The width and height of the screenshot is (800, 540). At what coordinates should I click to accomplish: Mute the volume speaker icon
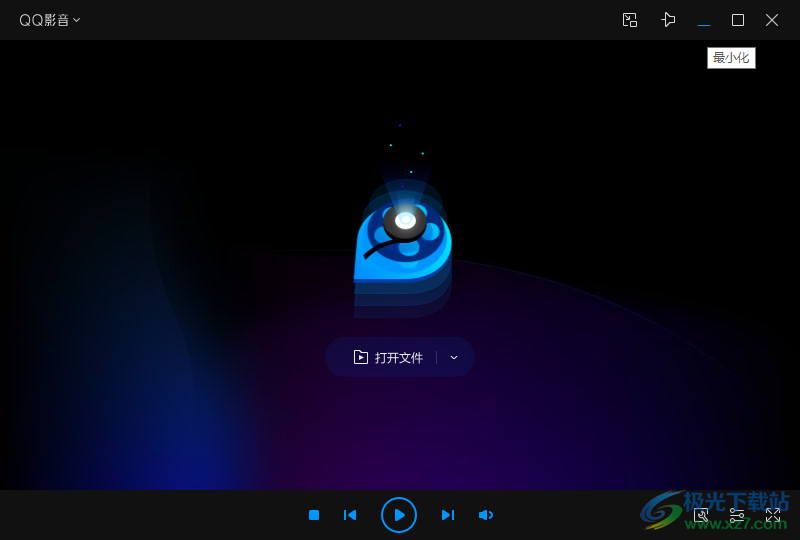pos(486,515)
